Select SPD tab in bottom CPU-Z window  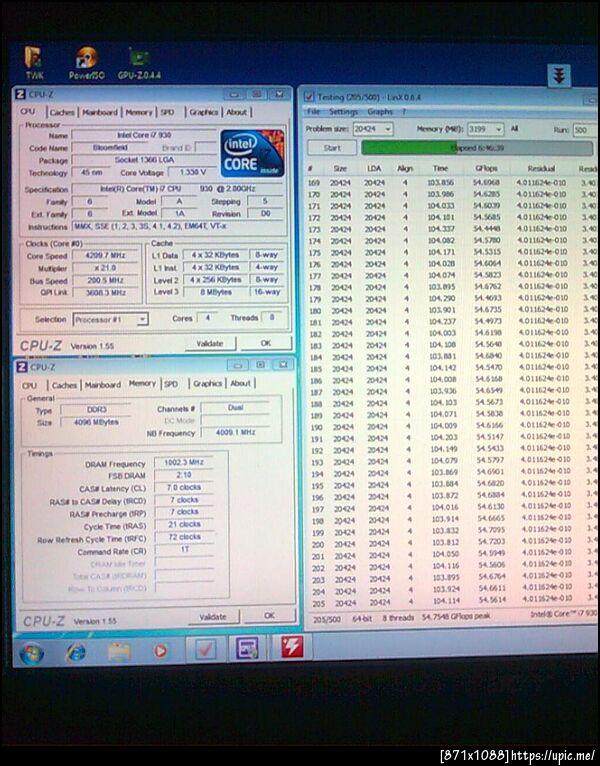171,384
